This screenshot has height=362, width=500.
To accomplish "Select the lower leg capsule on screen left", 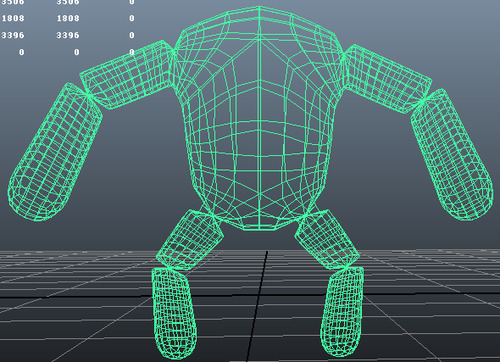I will coord(174,313).
